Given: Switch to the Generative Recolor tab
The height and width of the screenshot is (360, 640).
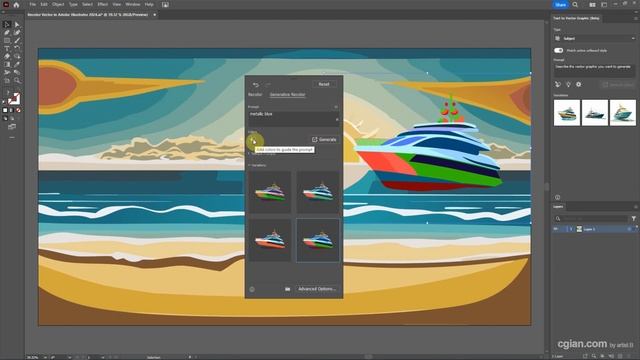Looking at the screenshot, I should [x=288, y=95].
